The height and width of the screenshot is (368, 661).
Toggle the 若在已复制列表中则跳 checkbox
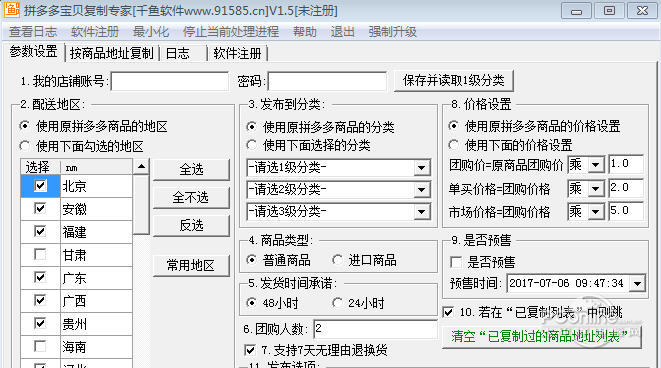click(449, 312)
